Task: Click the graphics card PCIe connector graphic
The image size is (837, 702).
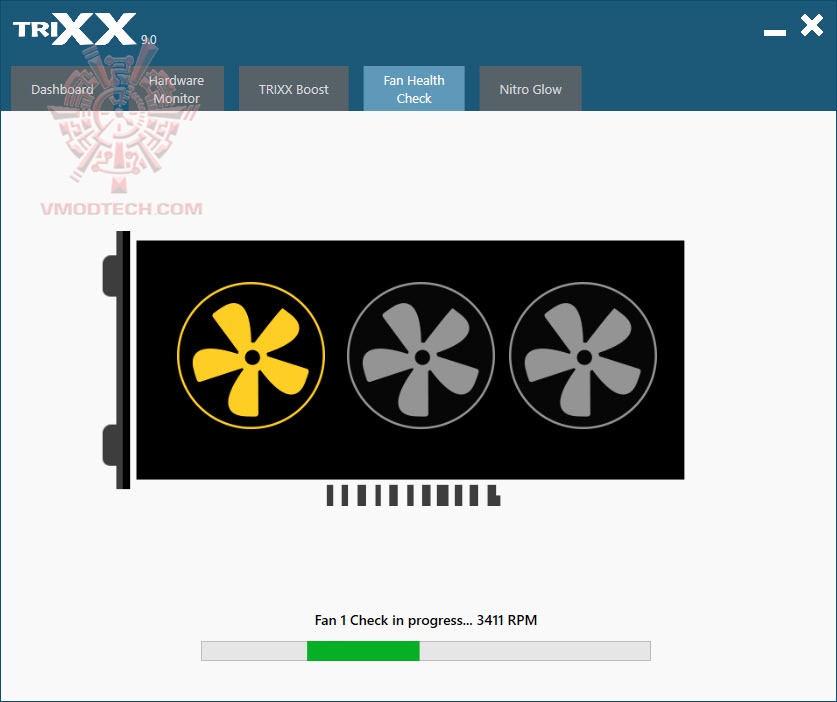Action: (x=413, y=495)
